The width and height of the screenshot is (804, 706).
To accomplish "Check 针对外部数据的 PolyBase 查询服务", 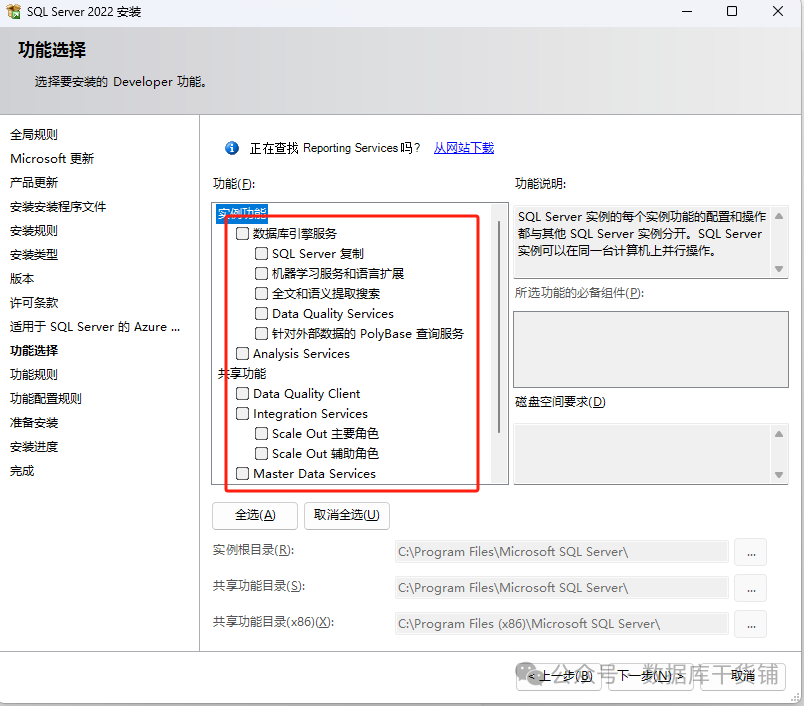I will point(262,334).
